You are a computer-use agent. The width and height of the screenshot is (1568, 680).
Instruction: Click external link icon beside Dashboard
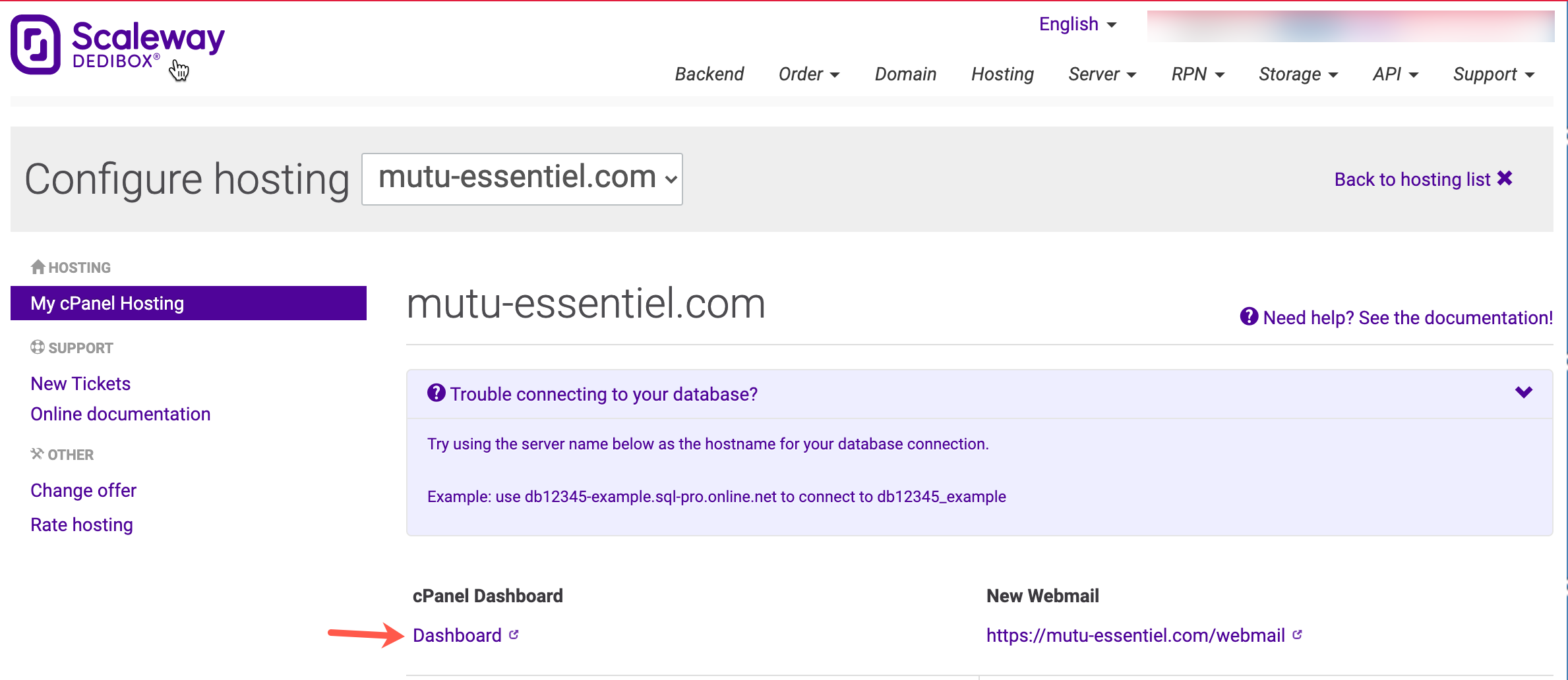(514, 635)
